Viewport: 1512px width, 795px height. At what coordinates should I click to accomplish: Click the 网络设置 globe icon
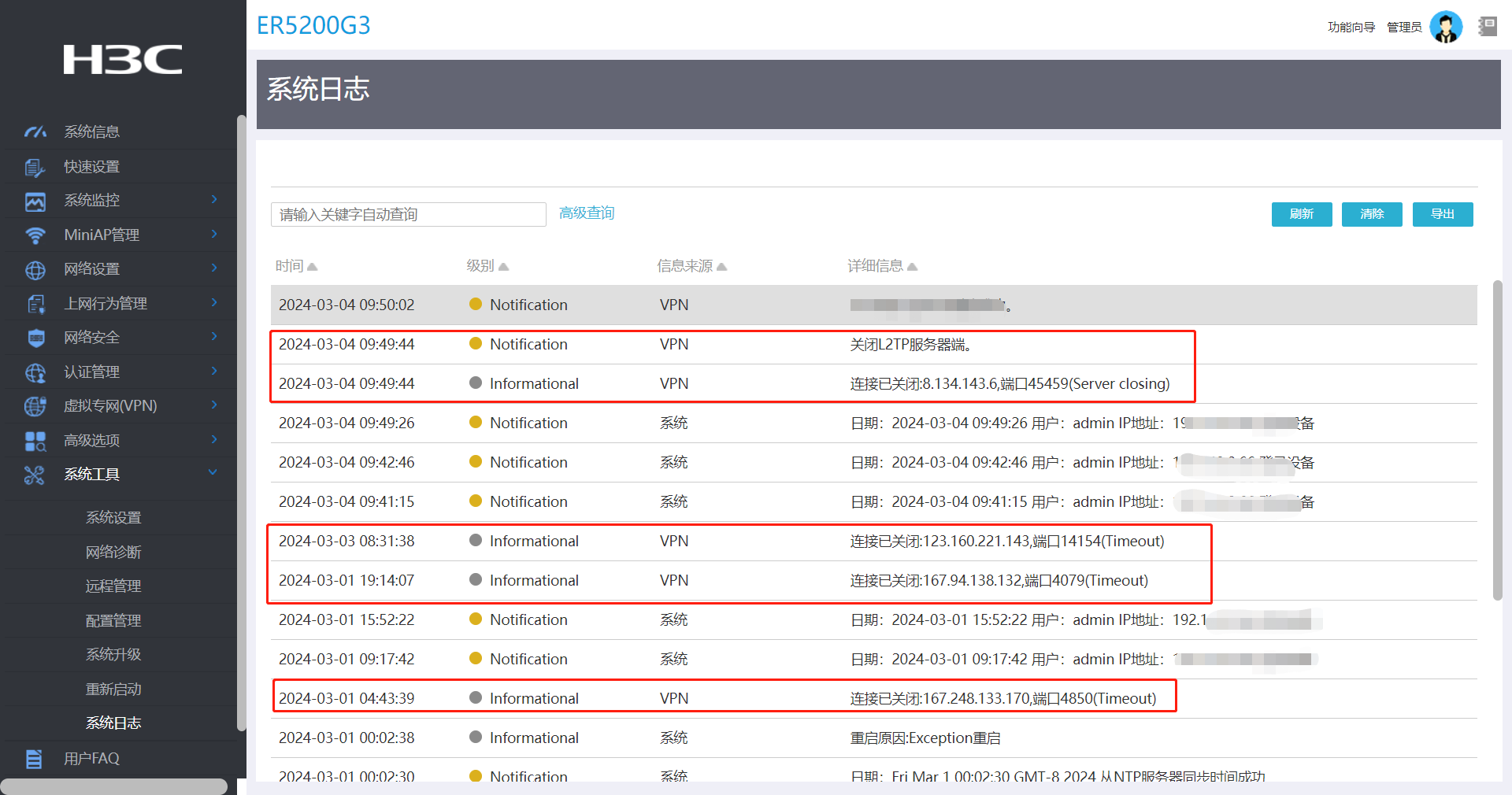click(x=35, y=270)
